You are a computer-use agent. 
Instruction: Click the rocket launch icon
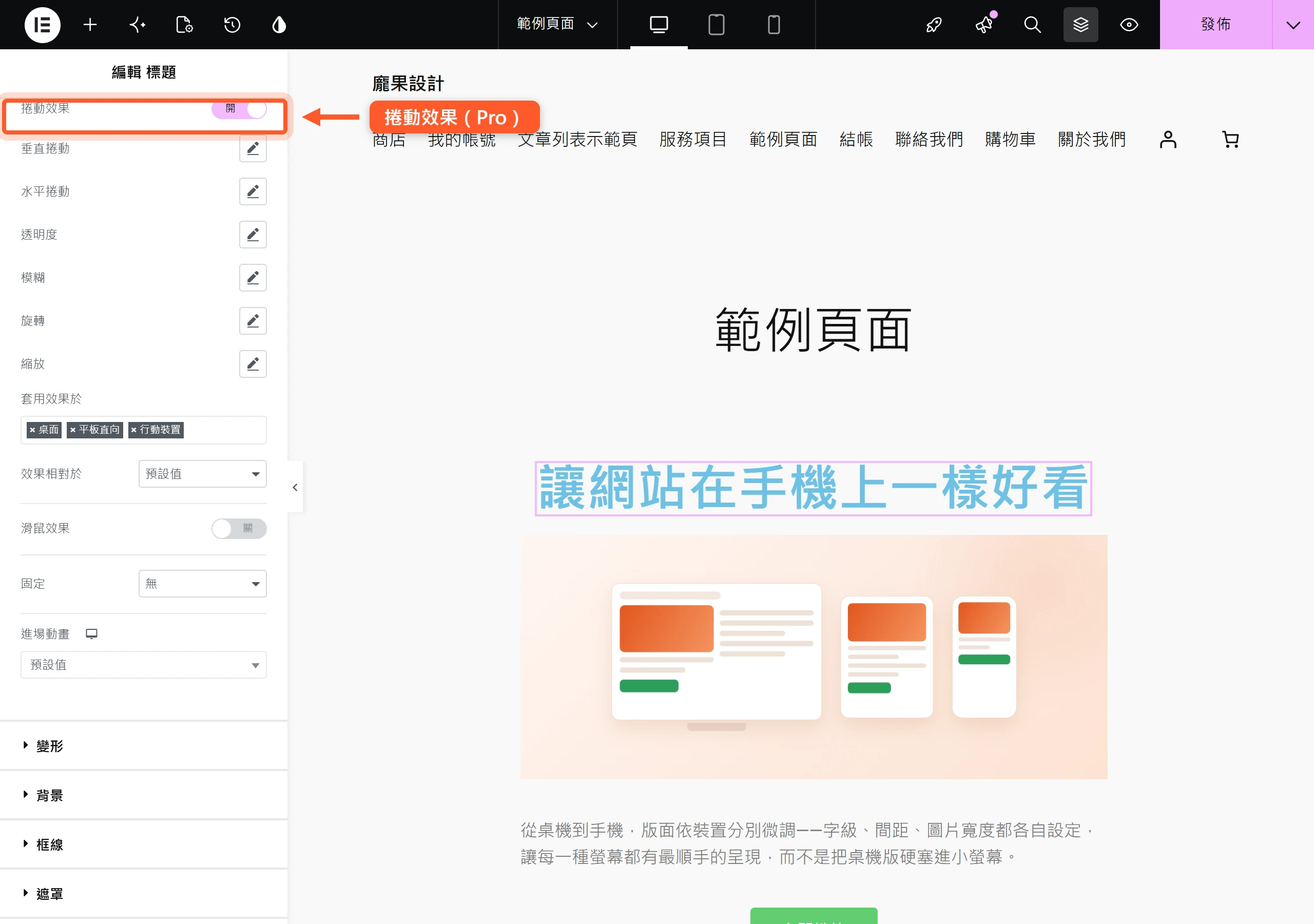click(934, 25)
